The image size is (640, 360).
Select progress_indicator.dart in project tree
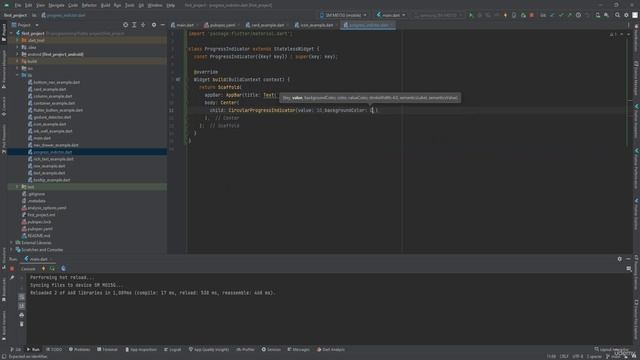click(x=53, y=152)
